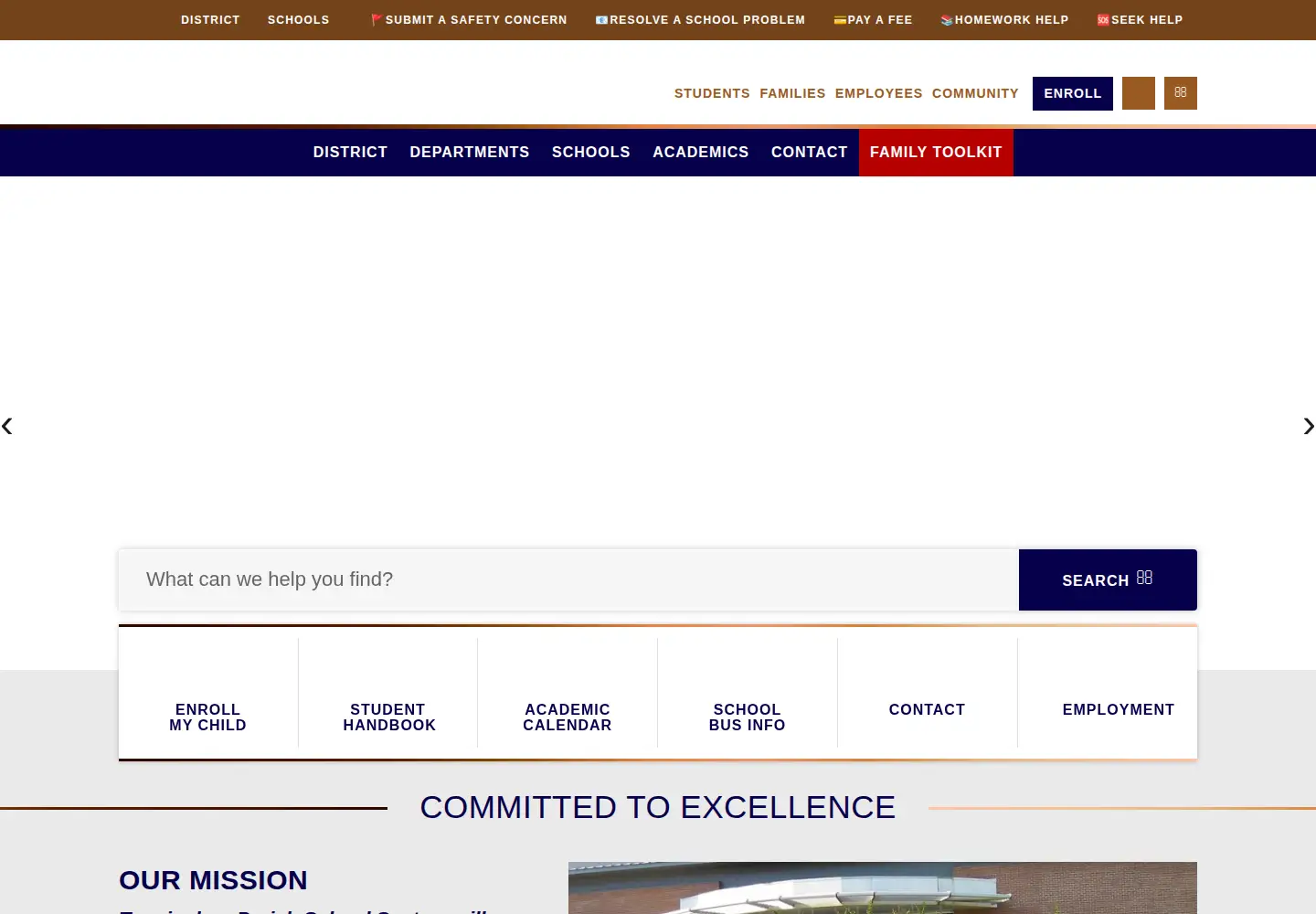Open the red Family Toolkit tab
Image resolution: width=1316 pixels, height=914 pixels.
(936, 153)
